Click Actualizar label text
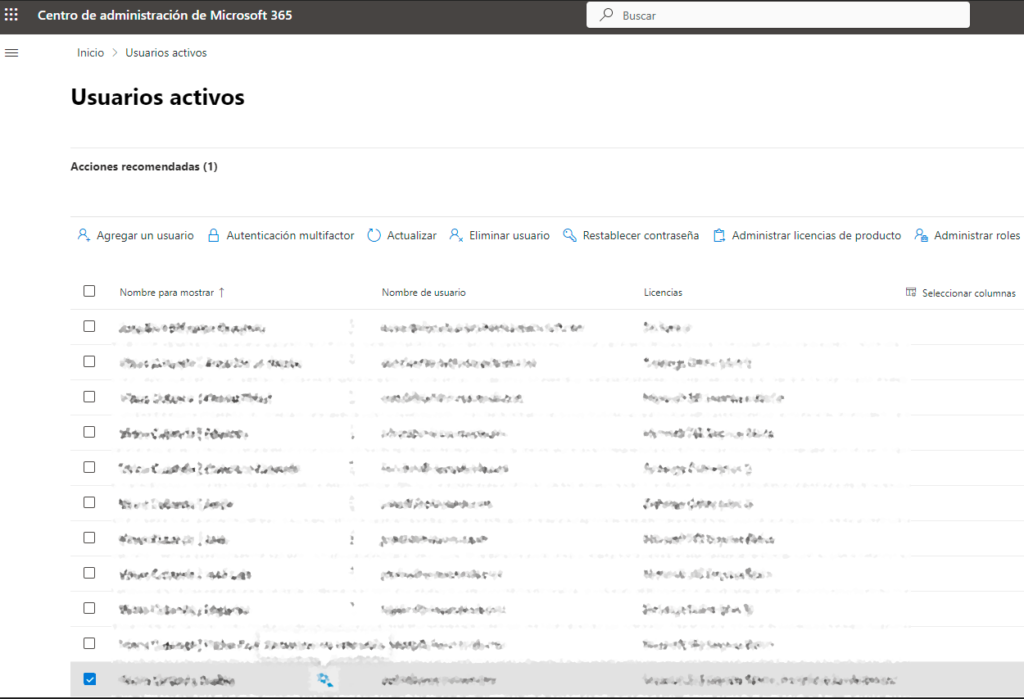 pos(411,235)
